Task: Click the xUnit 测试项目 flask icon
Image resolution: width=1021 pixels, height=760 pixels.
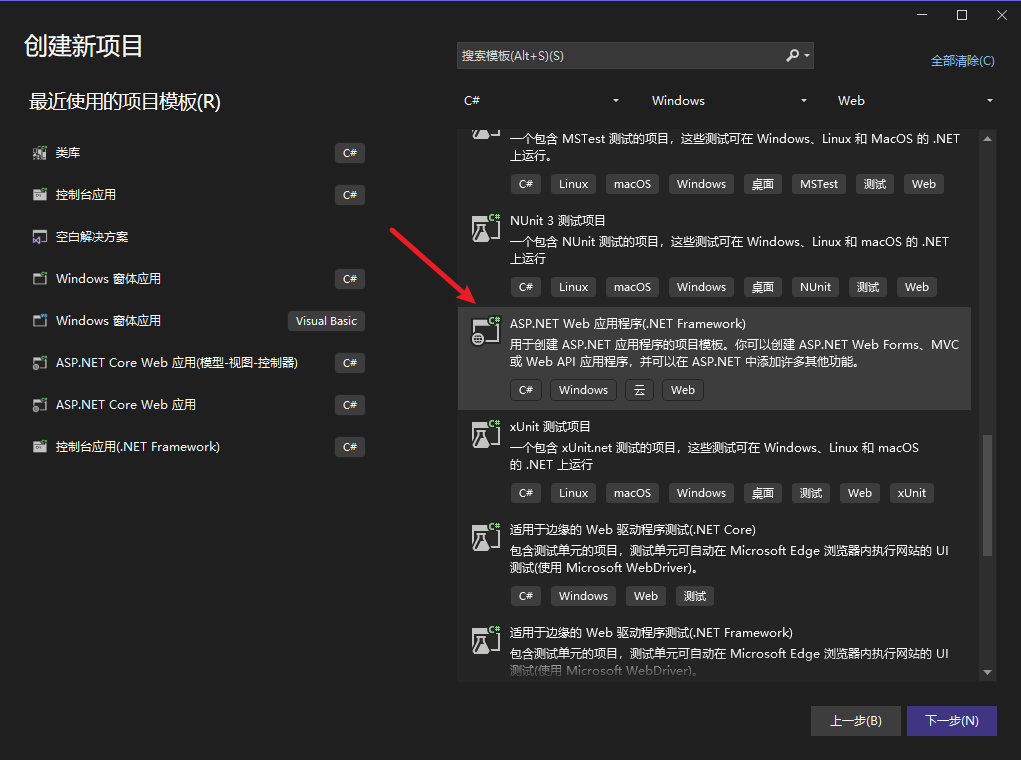Action: point(486,434)
